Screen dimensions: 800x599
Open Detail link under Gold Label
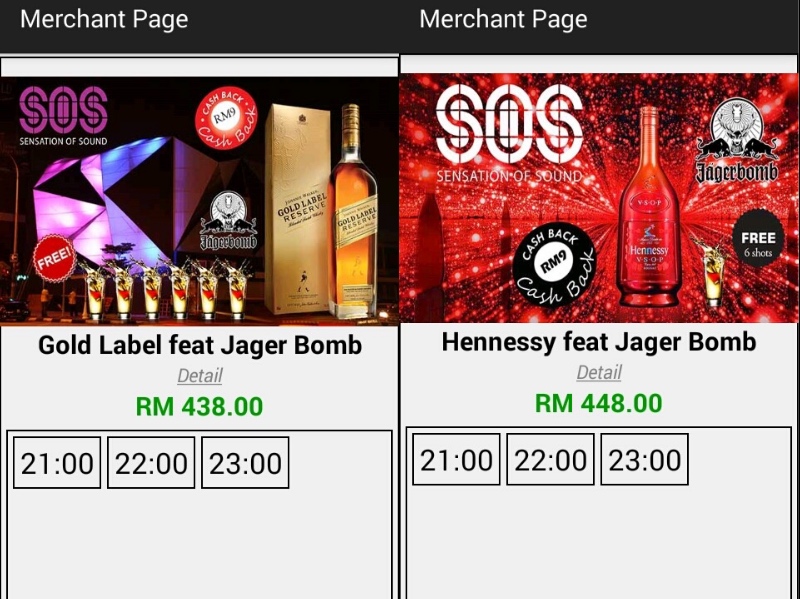pyautogui.click(x=199, y=376)
